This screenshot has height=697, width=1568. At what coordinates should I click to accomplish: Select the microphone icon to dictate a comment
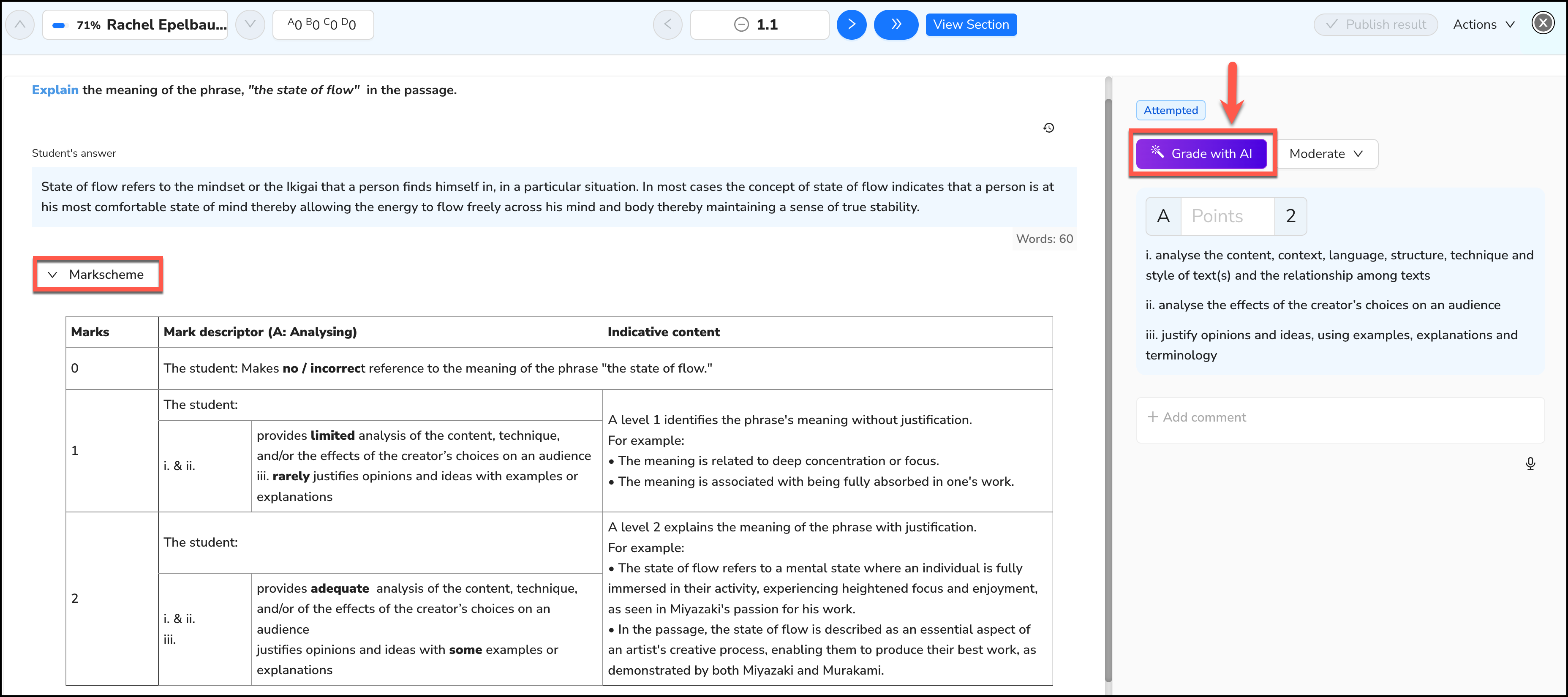(1531, 463)
